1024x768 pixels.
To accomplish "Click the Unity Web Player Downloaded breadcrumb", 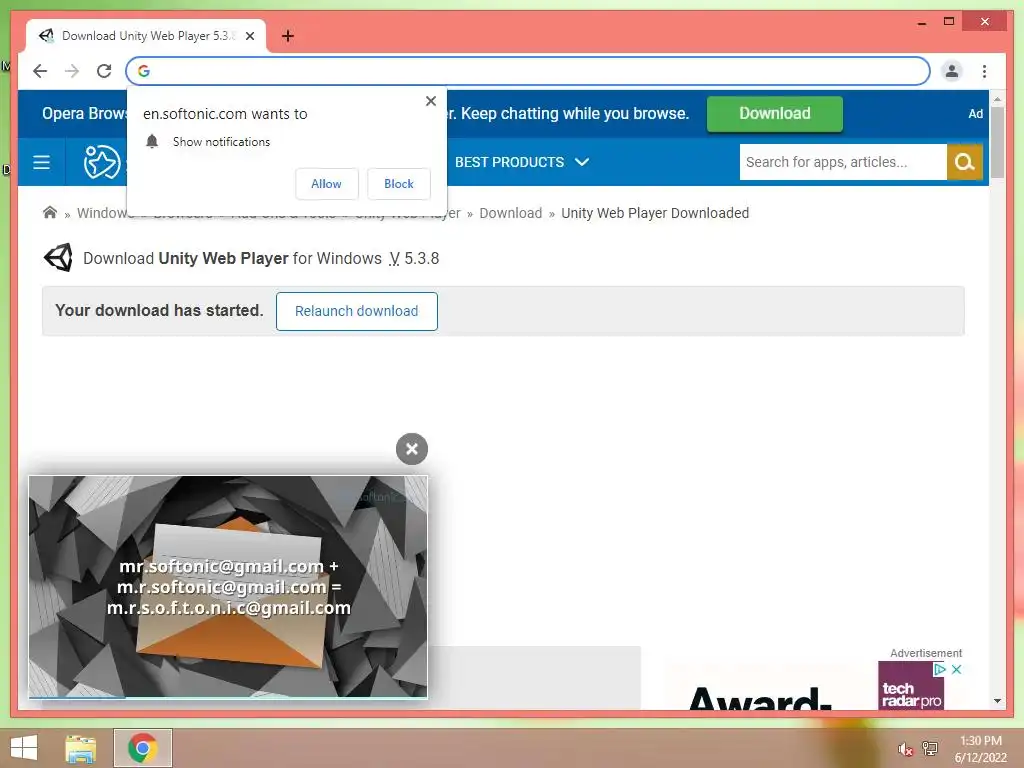I will point(655,213).
